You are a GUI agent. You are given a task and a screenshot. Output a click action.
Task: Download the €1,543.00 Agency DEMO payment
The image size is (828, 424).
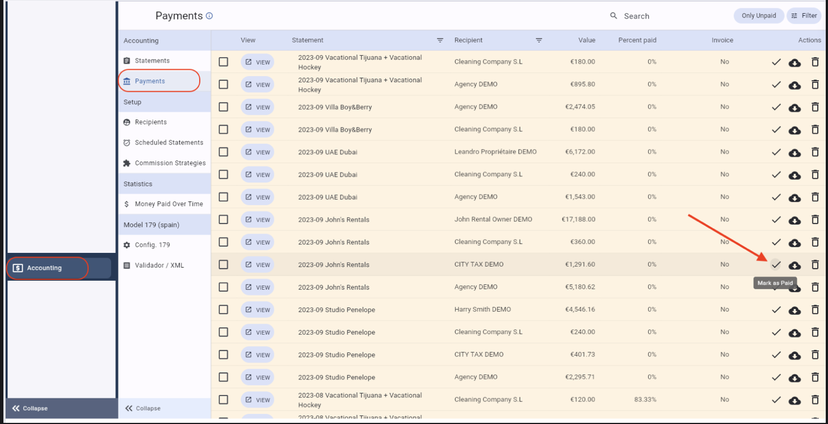[x=794, y=197]
